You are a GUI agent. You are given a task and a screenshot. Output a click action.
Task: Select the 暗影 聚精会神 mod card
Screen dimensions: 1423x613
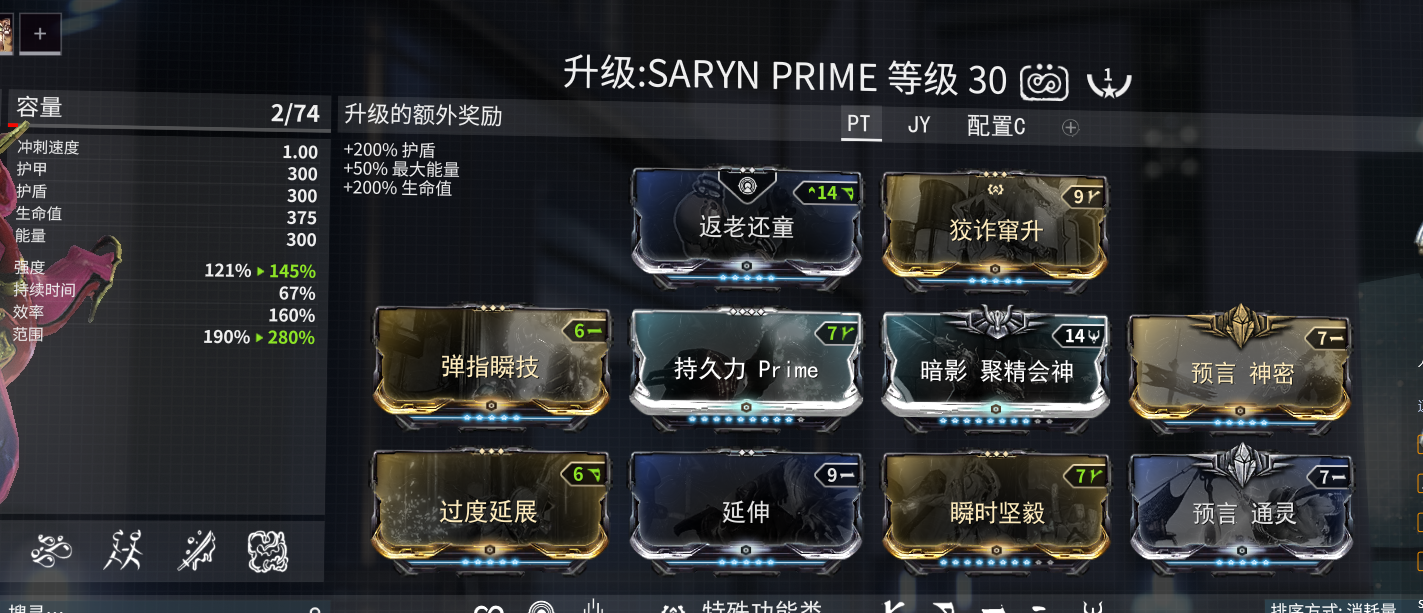996,368
